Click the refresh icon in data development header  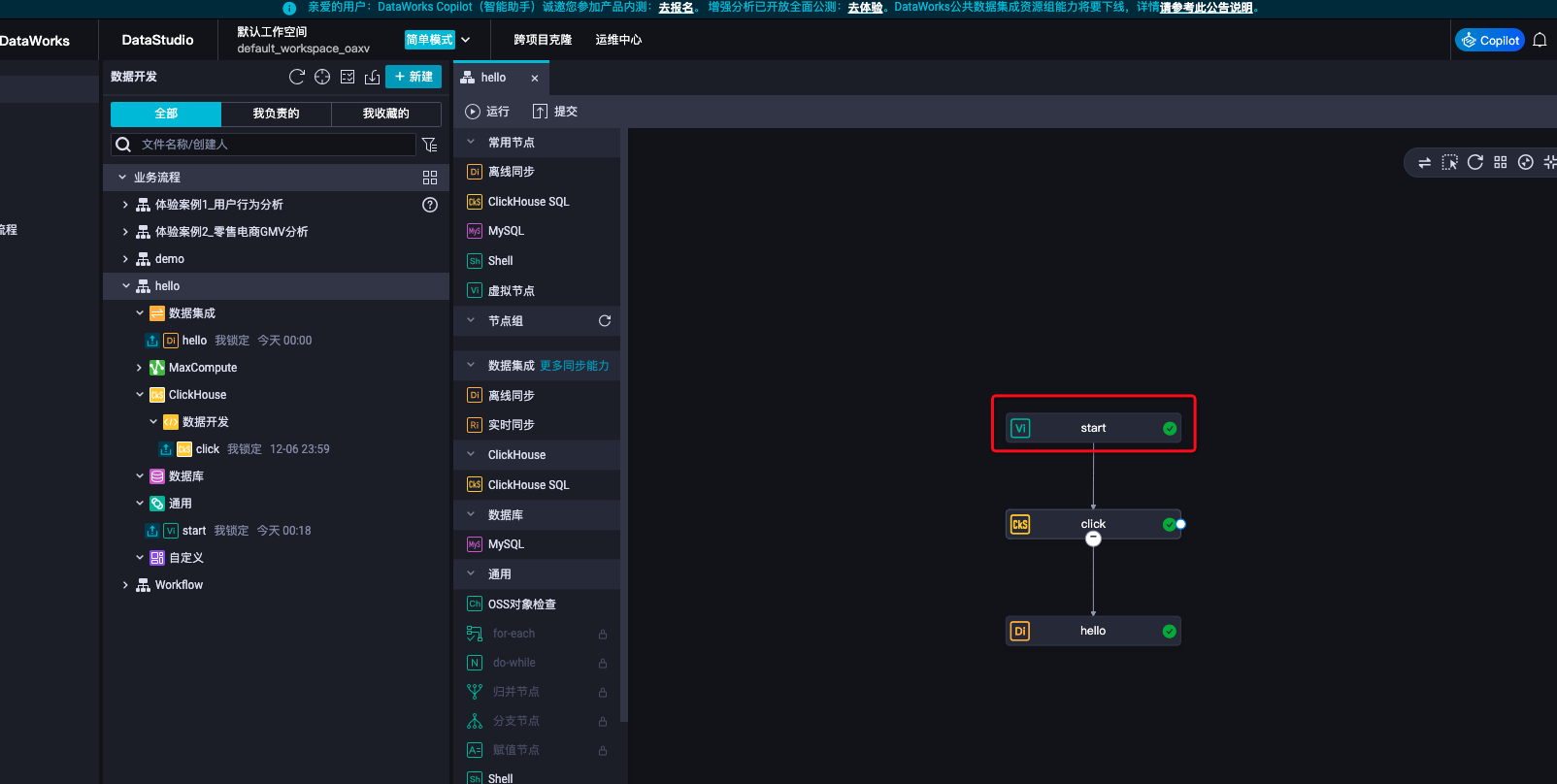tap(297, 77)
